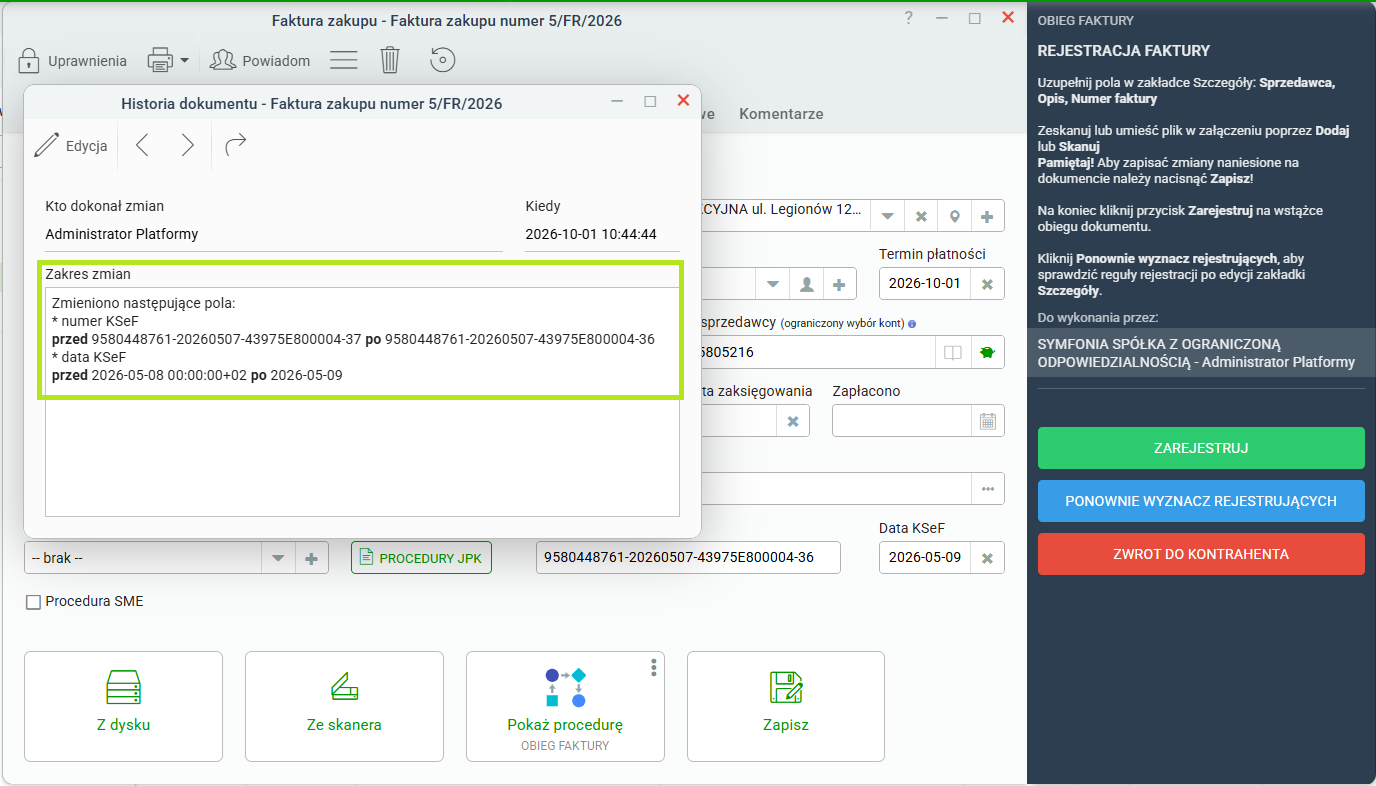Click the person icon beside dropdown
1376x786 pixels.
[x=806, y=284]
